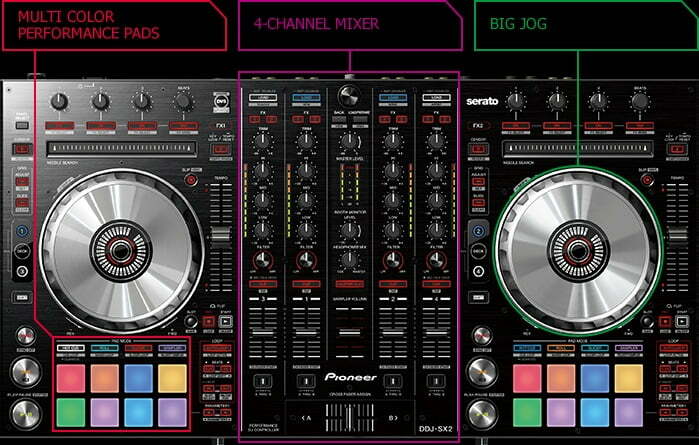Click the BEATS knob in the FX1 section
The height and width of the screenshot is (445, 699).
click(x=183, y=102)
